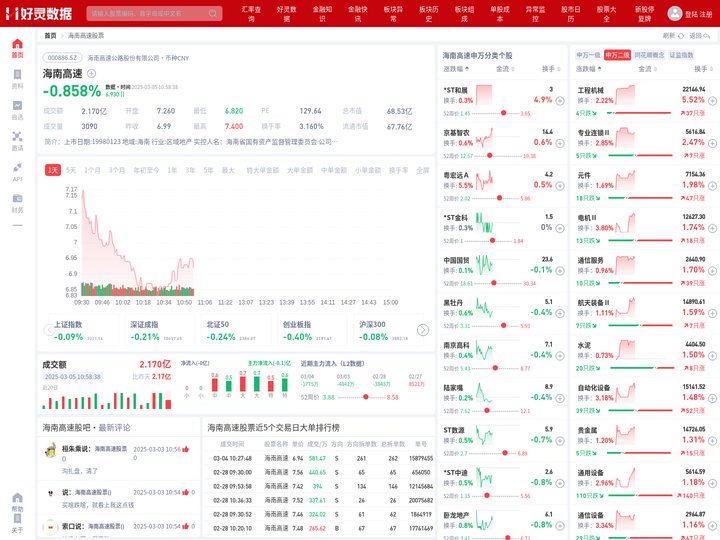
Task: Open 金融知识 in top menu
Action: [x=322, y=14]
